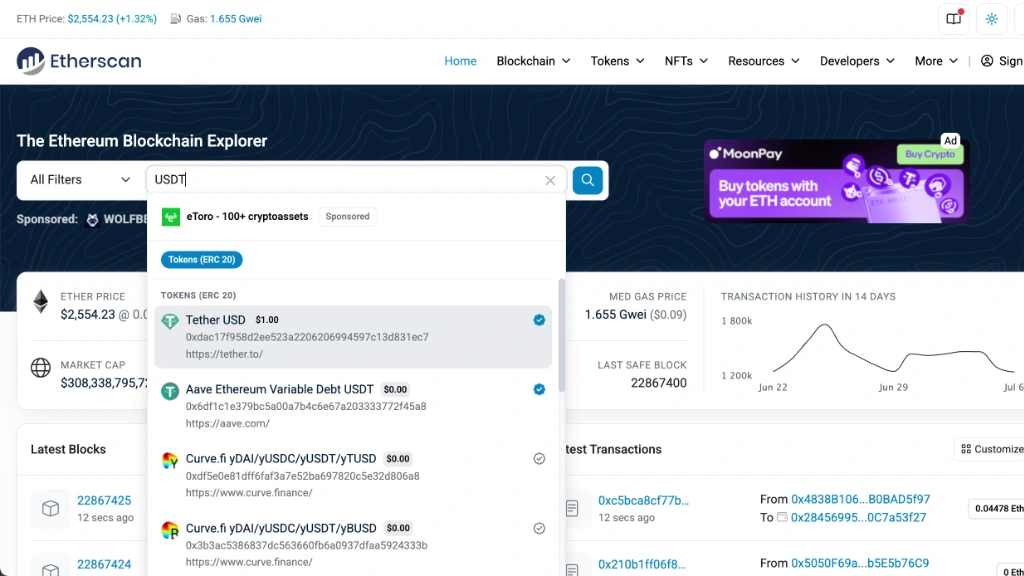The width and height of the screenshot is (1024, 576).
Task: Click the https://aave.com/ text
Action: pyautogui.click(x=227, y=423)
